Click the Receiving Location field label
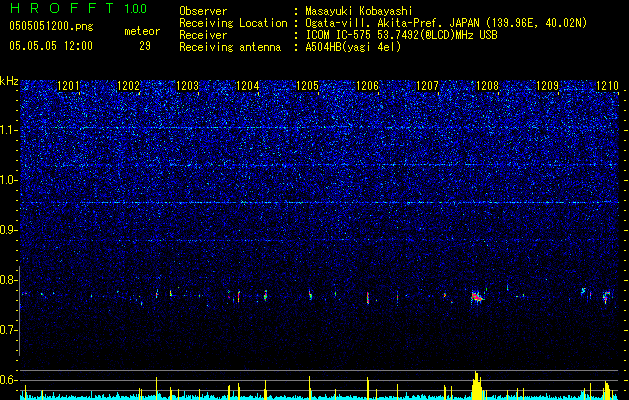629x400 pixels. click(x=233, y=23)
